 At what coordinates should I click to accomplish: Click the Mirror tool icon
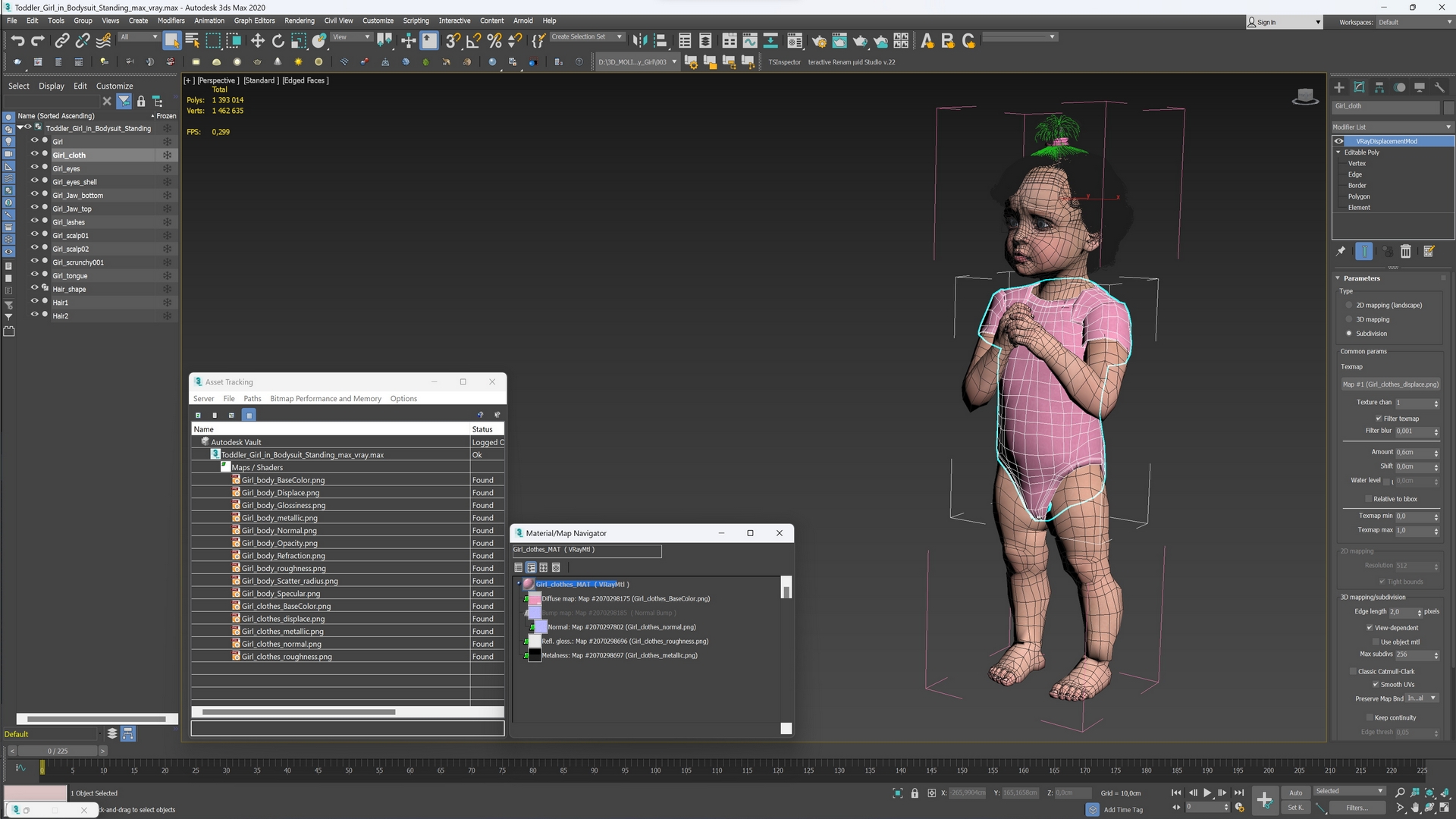pyautogui.click(x=639, y=40)
